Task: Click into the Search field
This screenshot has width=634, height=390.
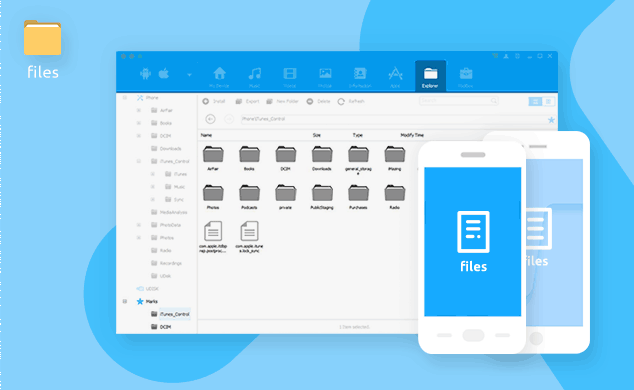Action: click(x=459, y=101)
